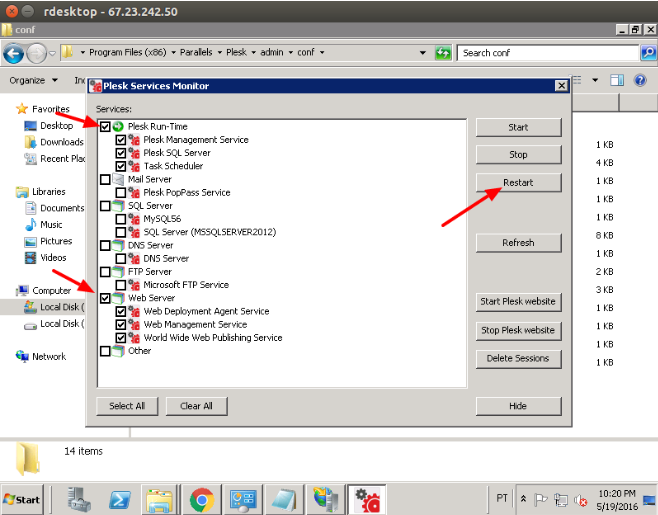
Task: Click the Task Scheduler gear icon
Action: (x=134, y=166)
